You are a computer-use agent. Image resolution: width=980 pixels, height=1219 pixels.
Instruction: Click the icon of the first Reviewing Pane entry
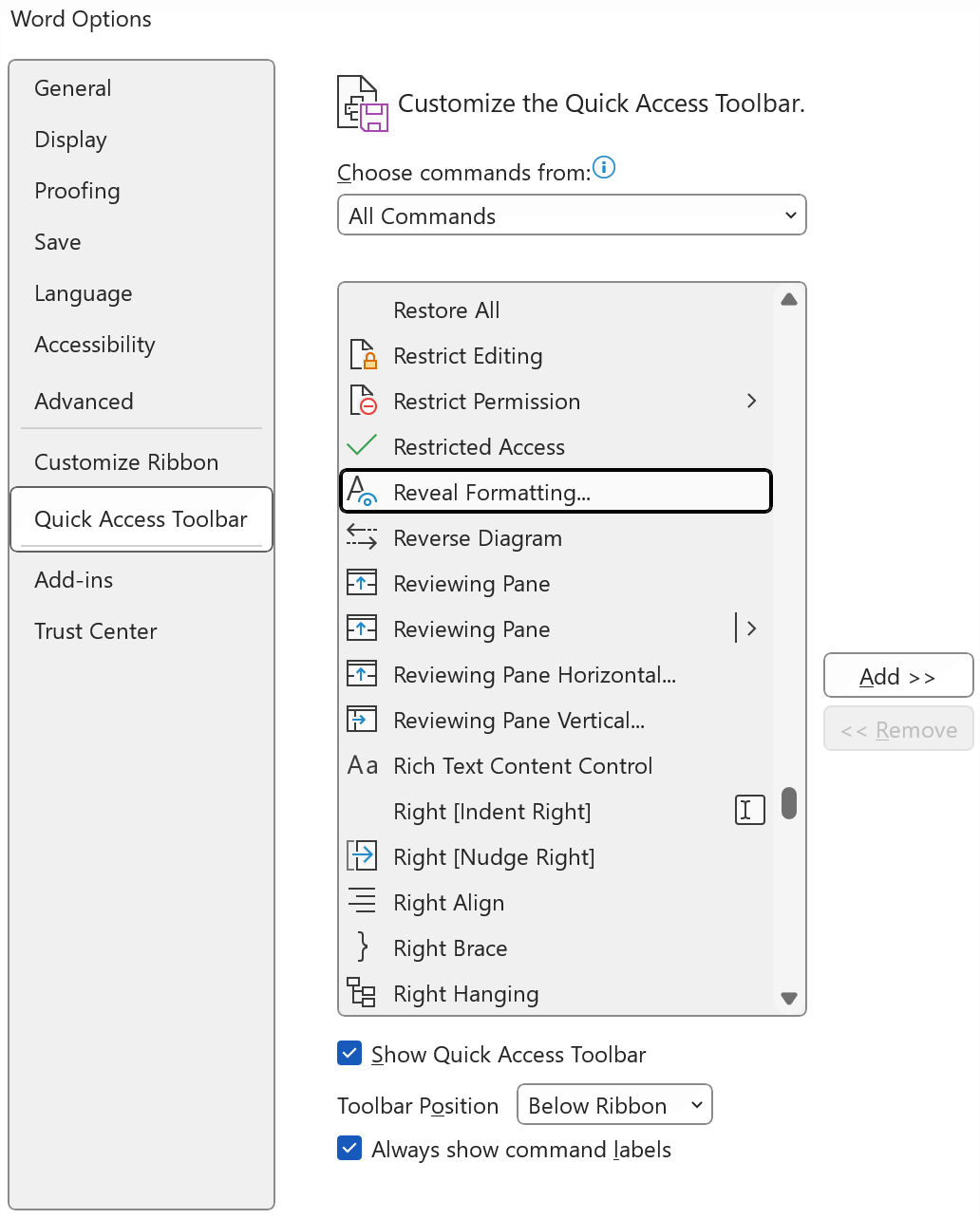(x=362, y=582)
